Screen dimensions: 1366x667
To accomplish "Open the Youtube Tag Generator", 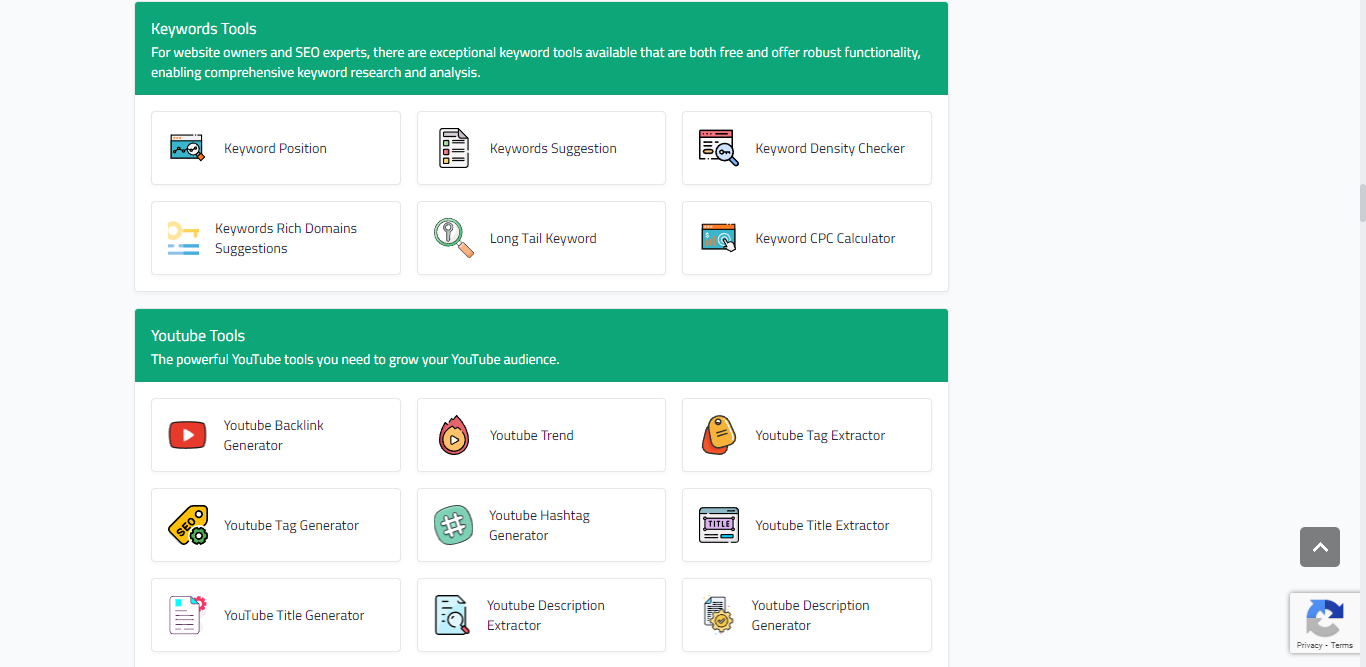I will click(x=276, y=525).
